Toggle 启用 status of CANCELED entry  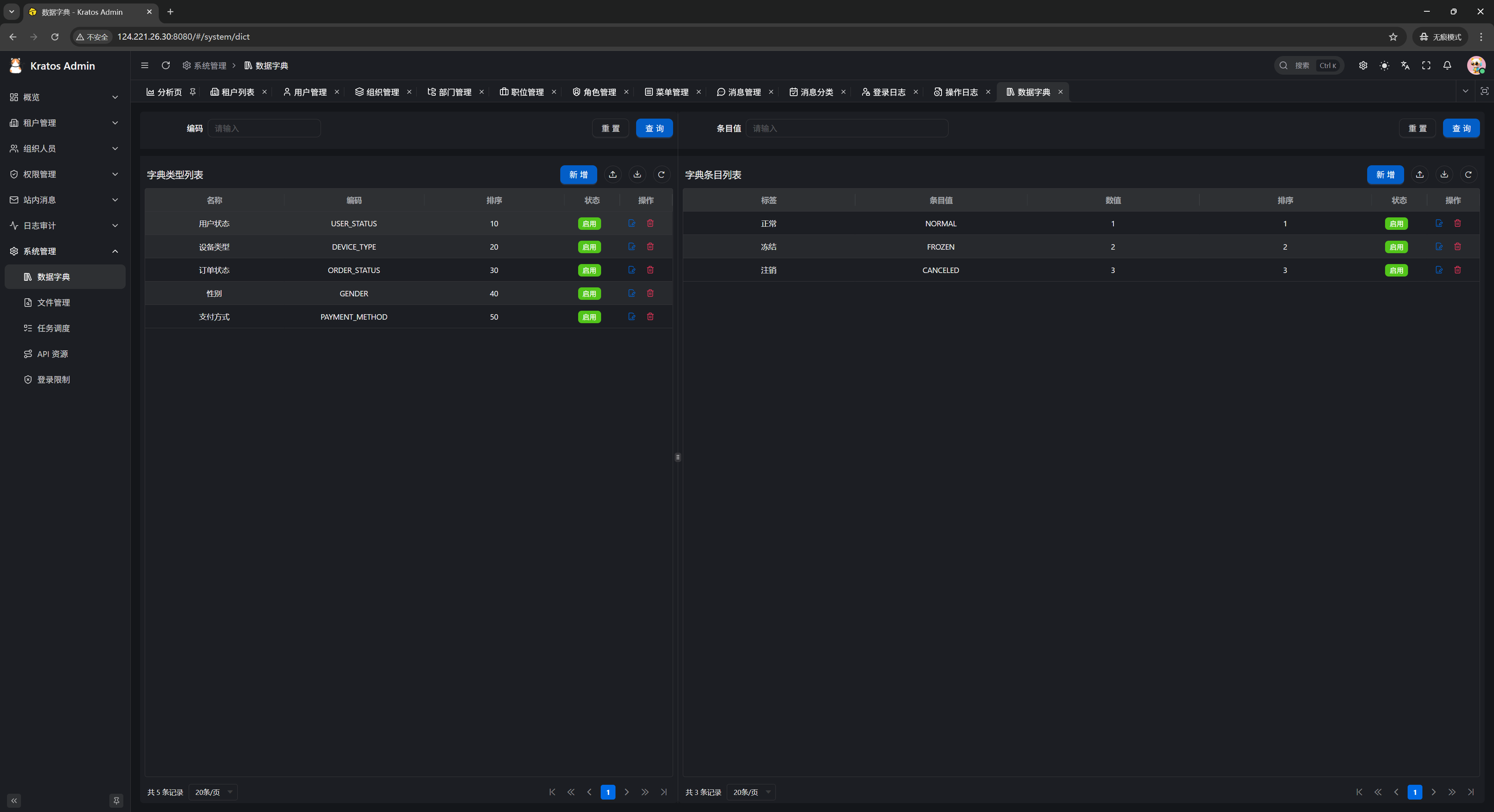(x=1396, y=270)
